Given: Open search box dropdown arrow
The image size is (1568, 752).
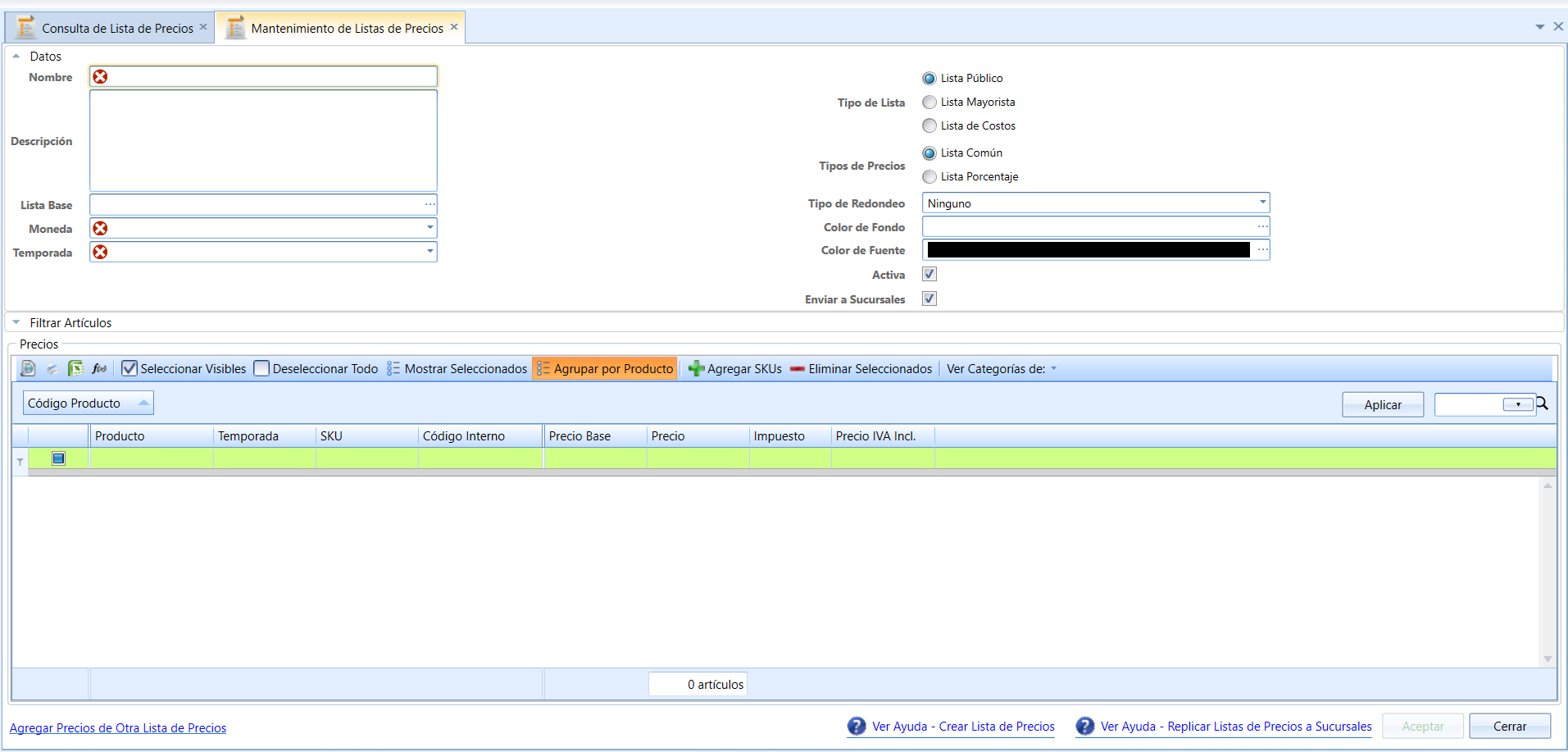Looking at the screenshot, I should point(1518,404).
